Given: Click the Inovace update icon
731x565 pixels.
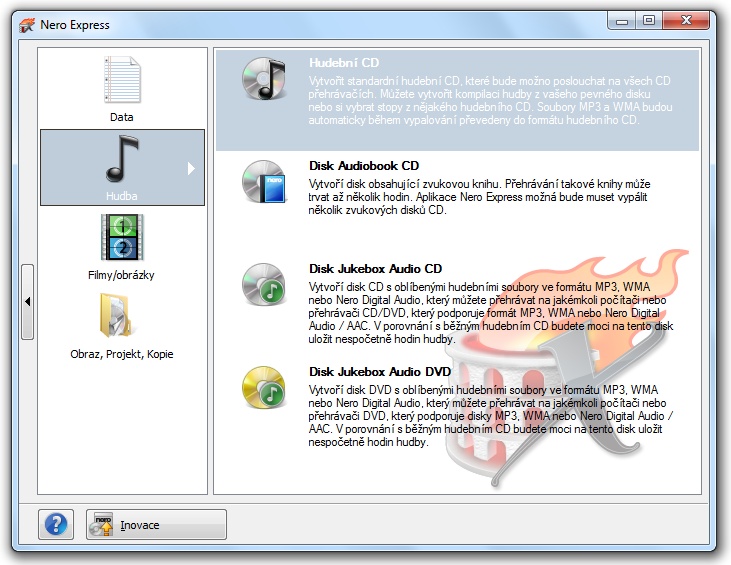Looking at the screenshot, I should [x=102, y=525].
